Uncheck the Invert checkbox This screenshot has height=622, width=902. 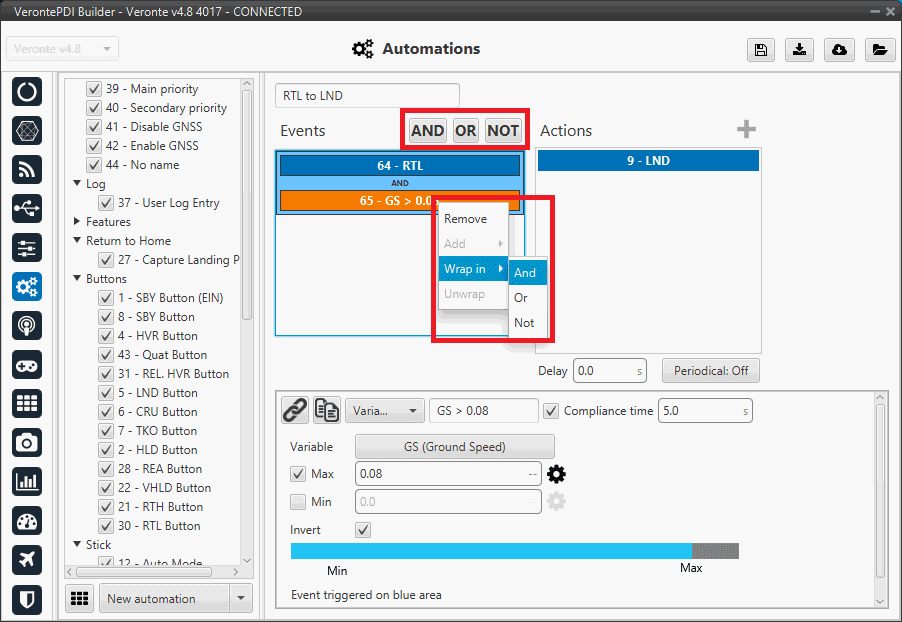pos(363,530)
